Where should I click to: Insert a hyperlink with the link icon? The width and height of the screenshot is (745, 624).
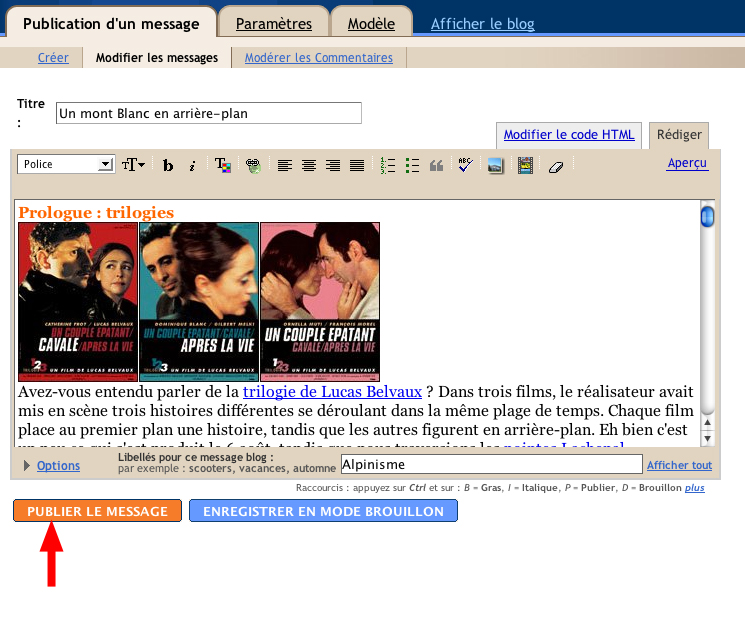click(253, 165)
